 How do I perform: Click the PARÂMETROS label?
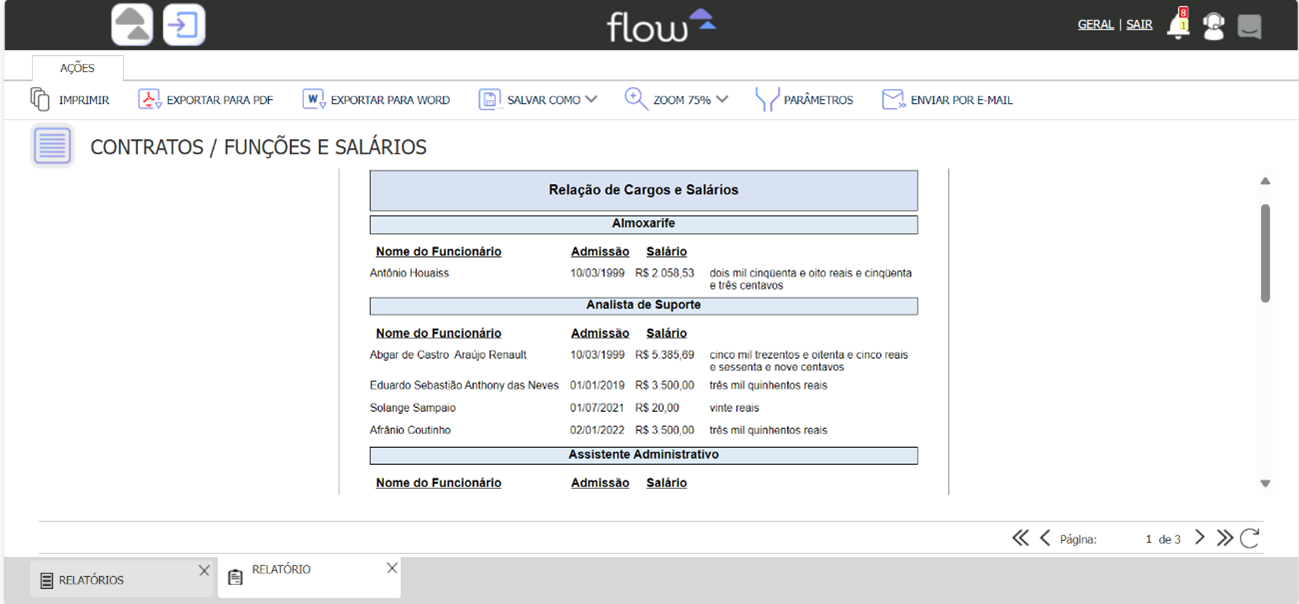[x=818, y=100]
